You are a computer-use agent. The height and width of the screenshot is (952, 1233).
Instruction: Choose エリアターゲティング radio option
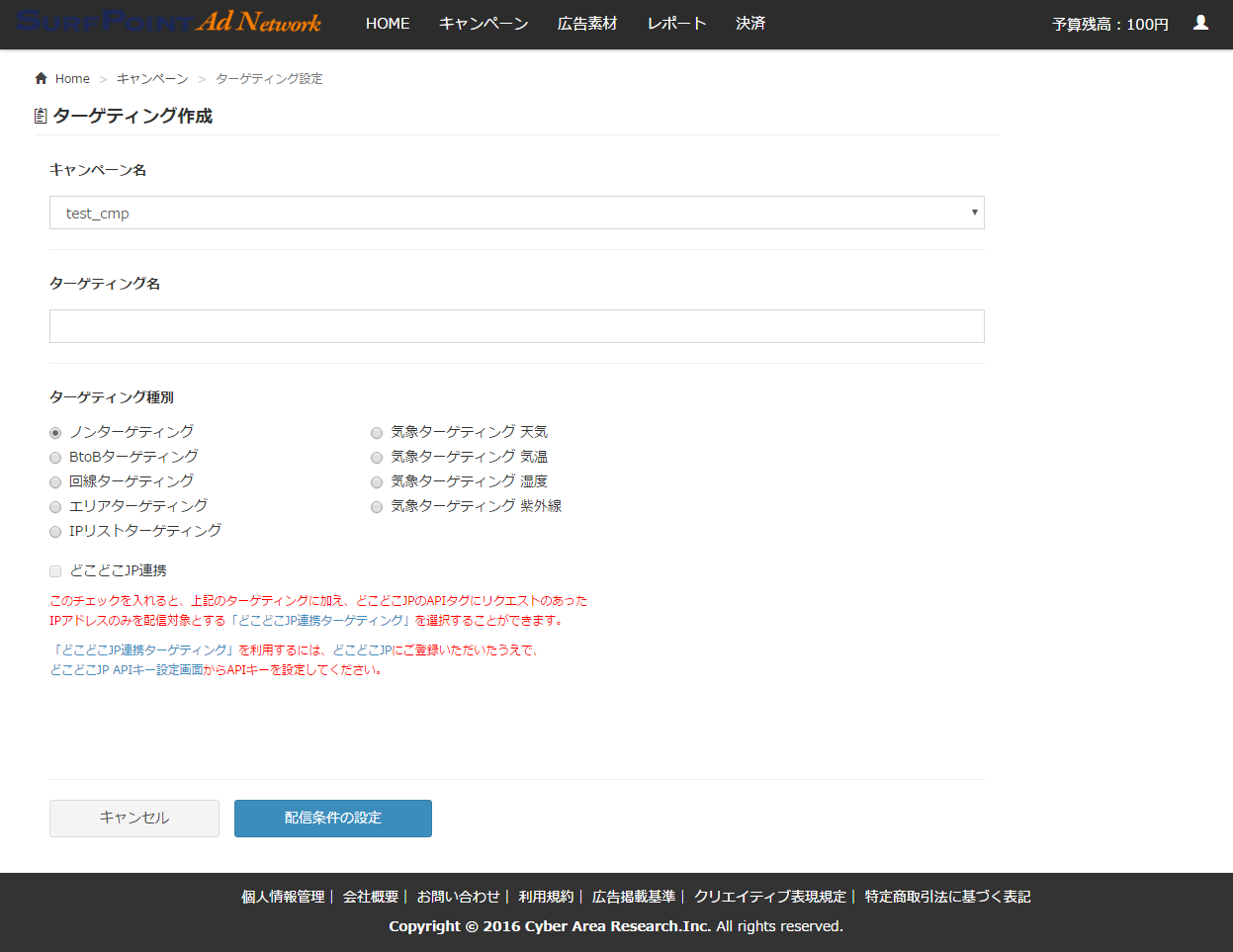[x=55, y=507]
